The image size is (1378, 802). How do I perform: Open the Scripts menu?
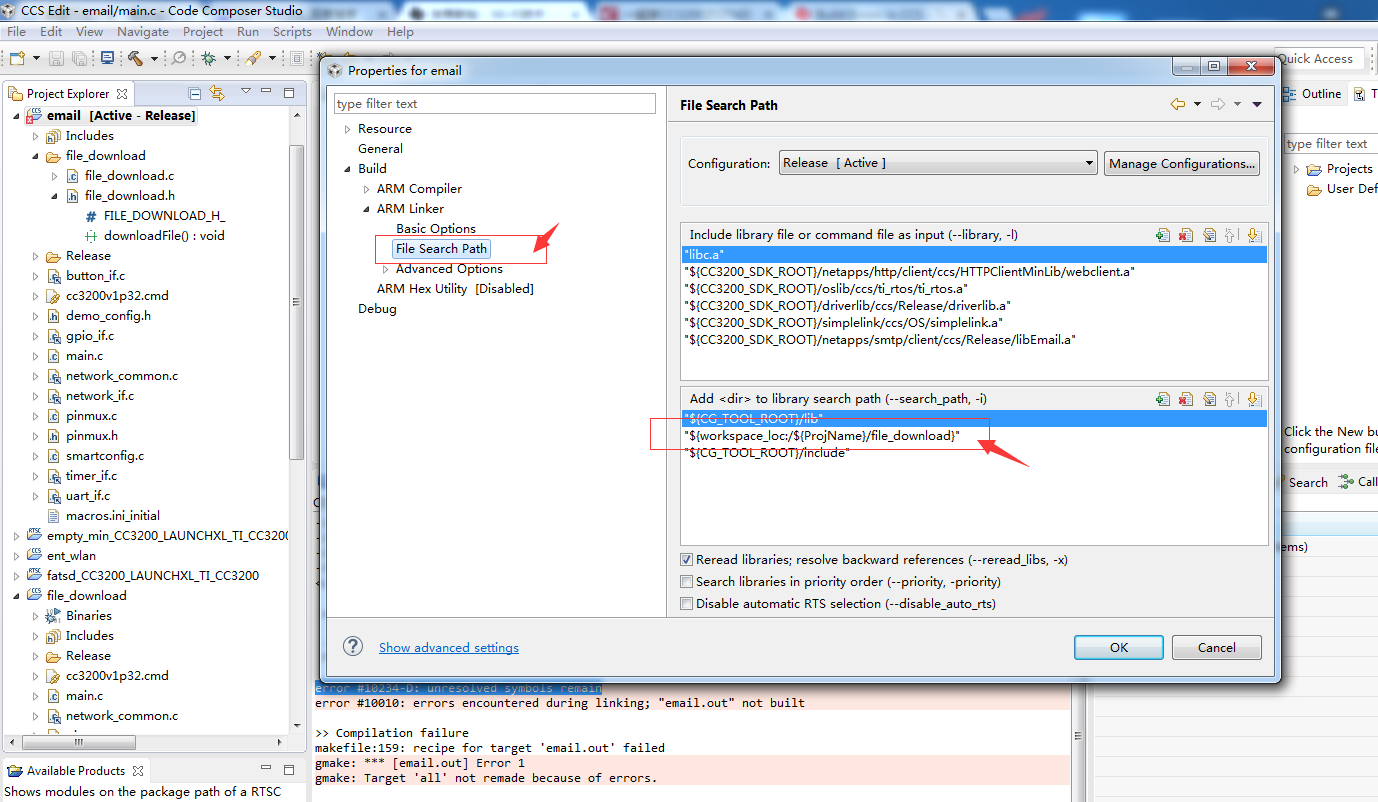(292, 32)
